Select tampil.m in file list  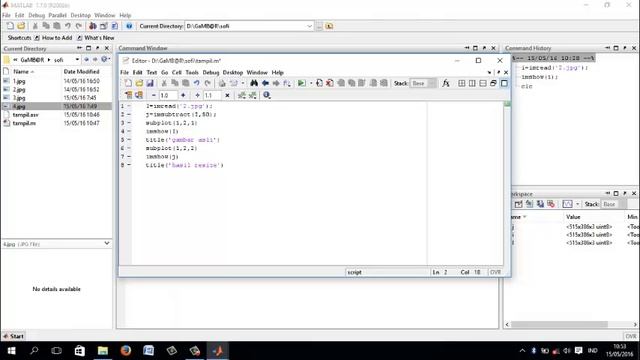tap(24, 123)
